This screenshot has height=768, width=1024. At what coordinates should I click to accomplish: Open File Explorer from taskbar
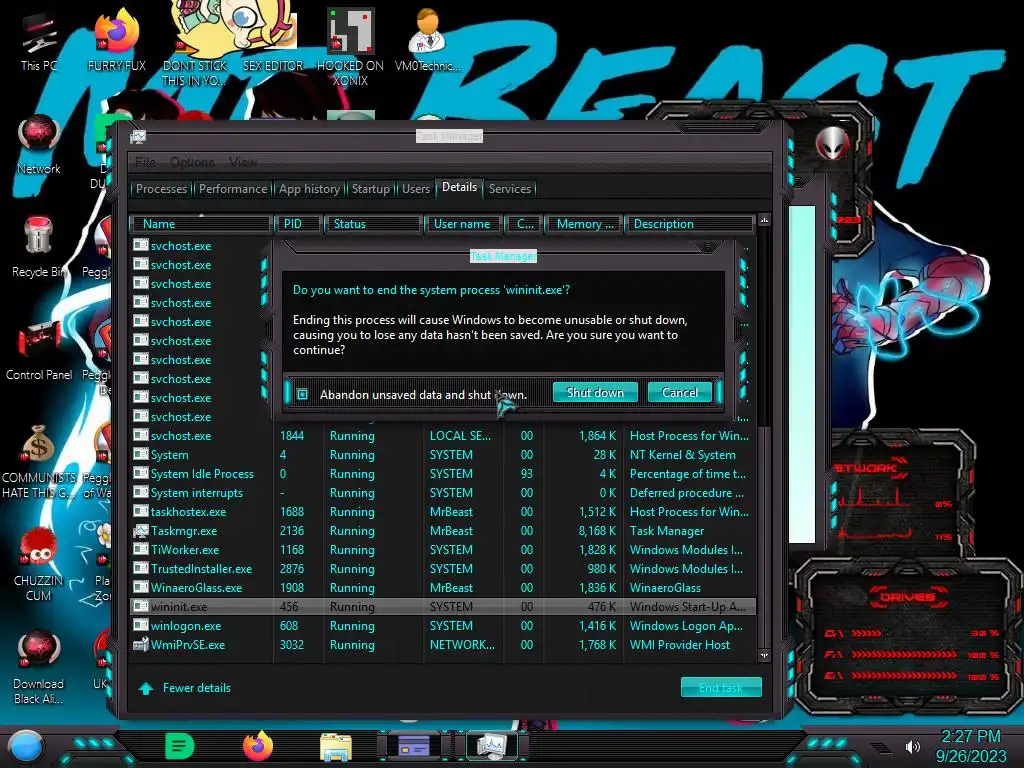336,747
